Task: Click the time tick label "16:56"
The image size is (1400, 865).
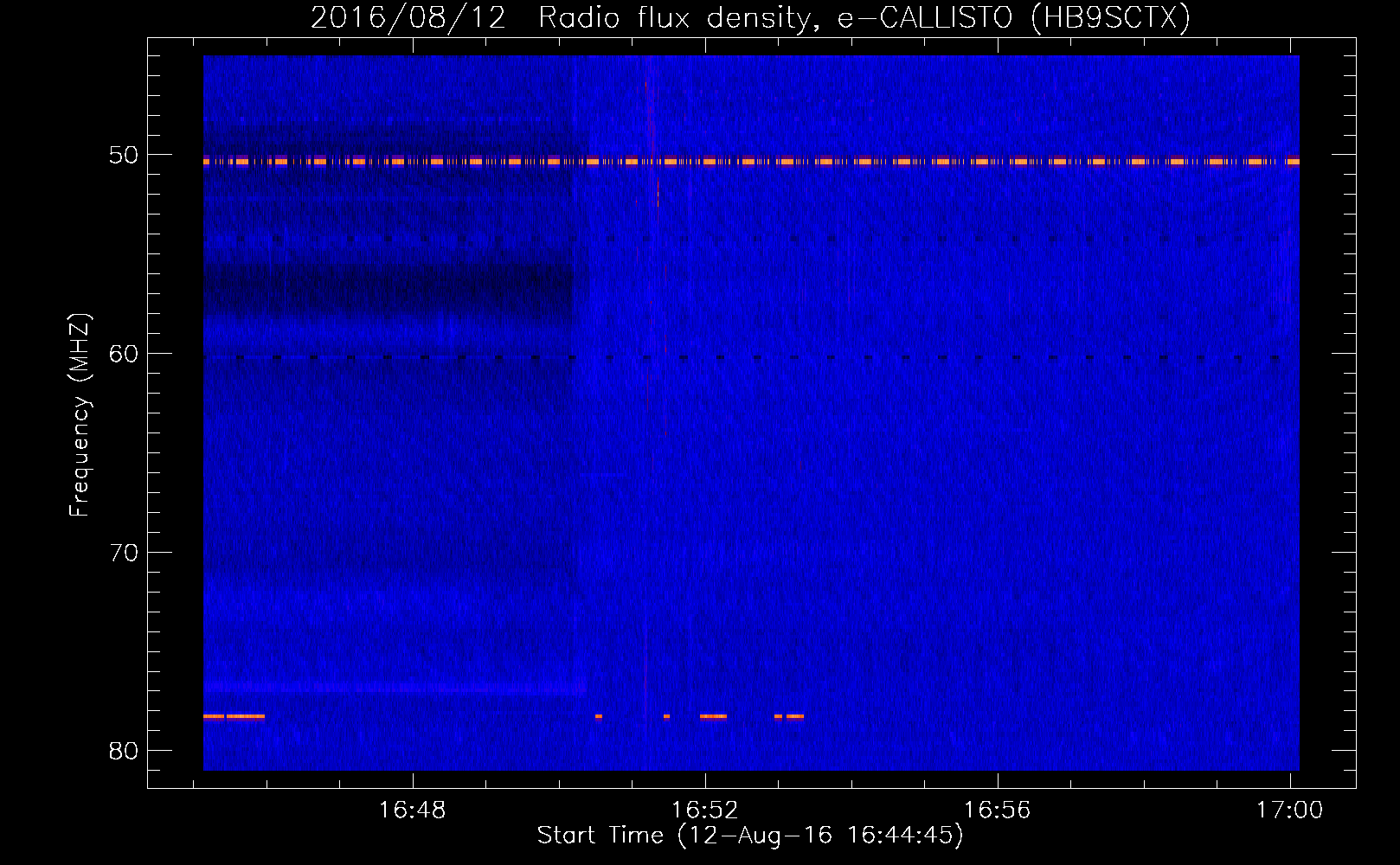Action: tap(998, 811)
